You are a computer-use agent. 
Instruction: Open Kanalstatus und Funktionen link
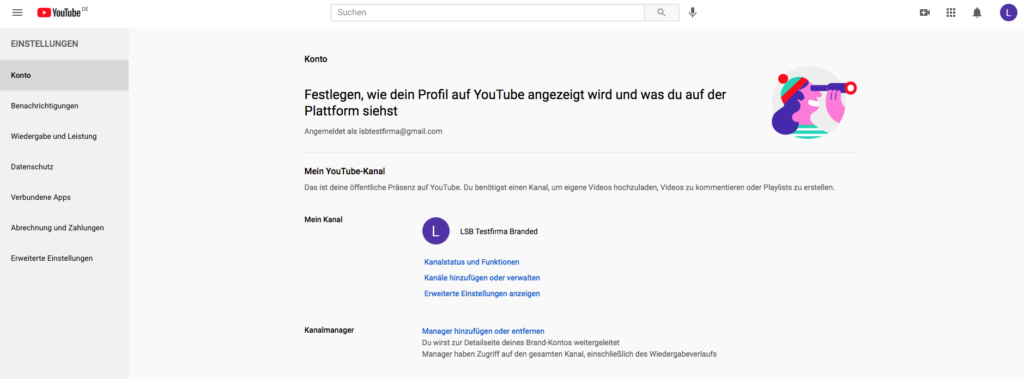tap(472, 262)
